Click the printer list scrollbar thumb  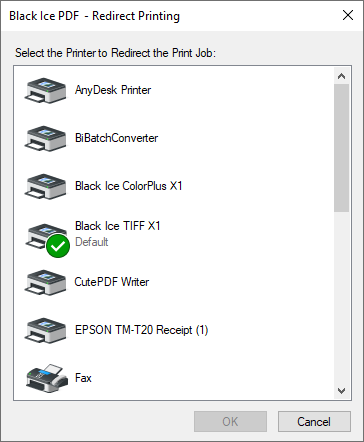tap(341, 148)
